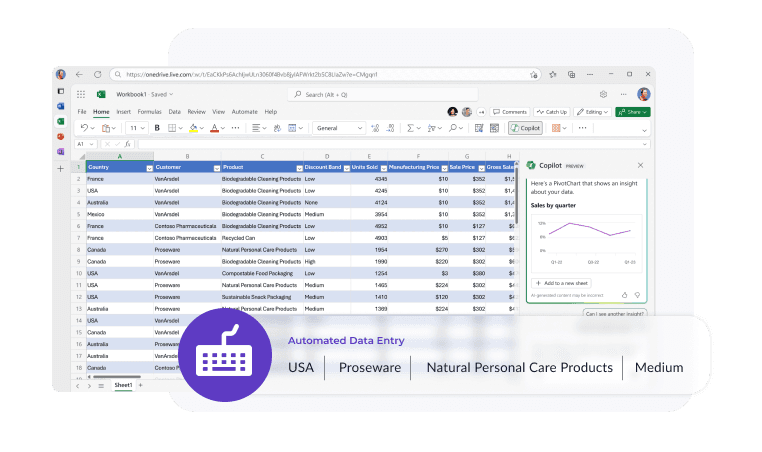Screen dimensions: 762x452
Task: Click the browser refresh icon
Action: [98, 74]
